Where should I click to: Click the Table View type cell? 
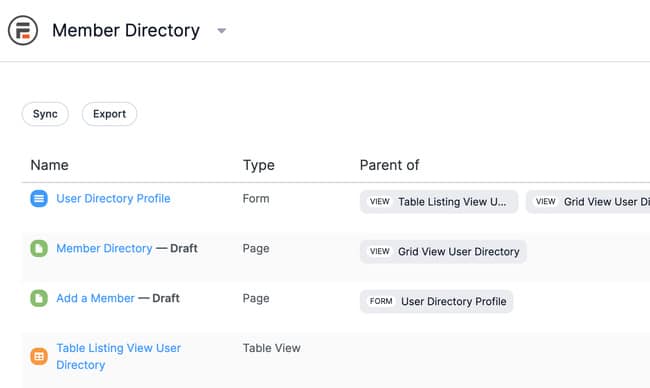tap(272, 348)
